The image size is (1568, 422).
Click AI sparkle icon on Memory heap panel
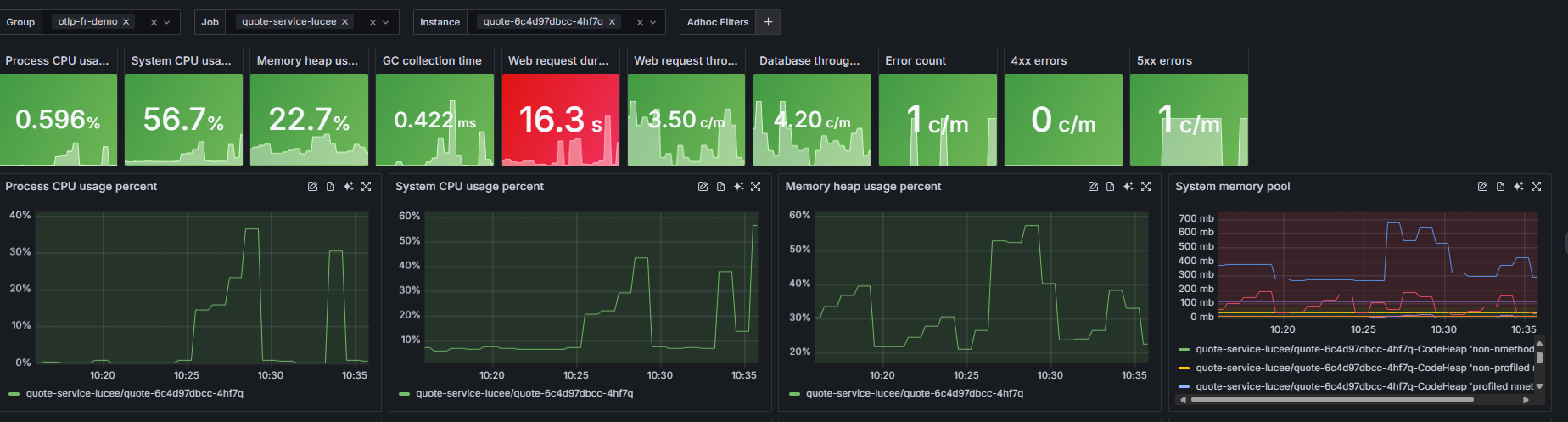click(1128, 187)
